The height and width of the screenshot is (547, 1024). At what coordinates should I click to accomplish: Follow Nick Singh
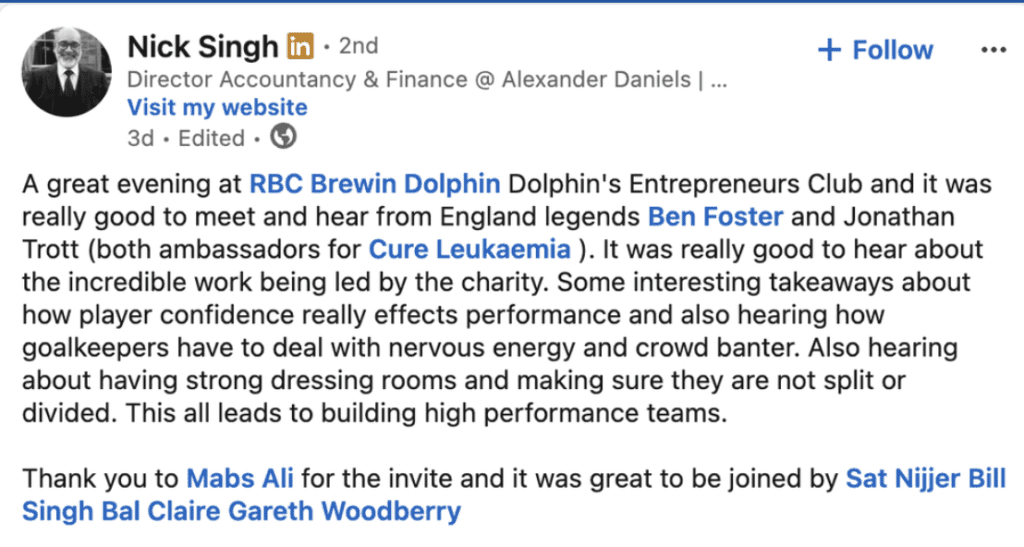(874, 50)
